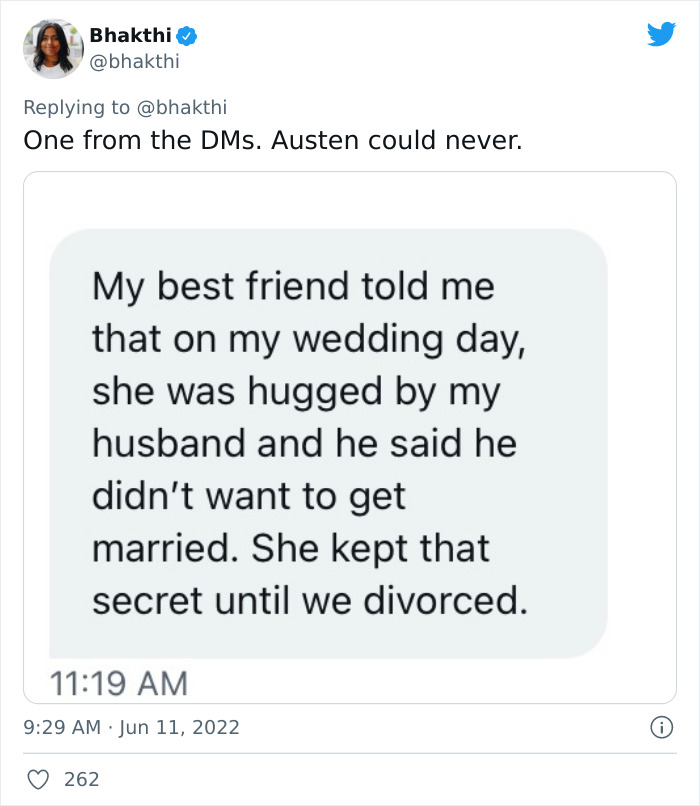The width and height of the screenshot is (700, 806).
Task: Click Bhakthi's profile avatar photo
Action: click(53, 48)
